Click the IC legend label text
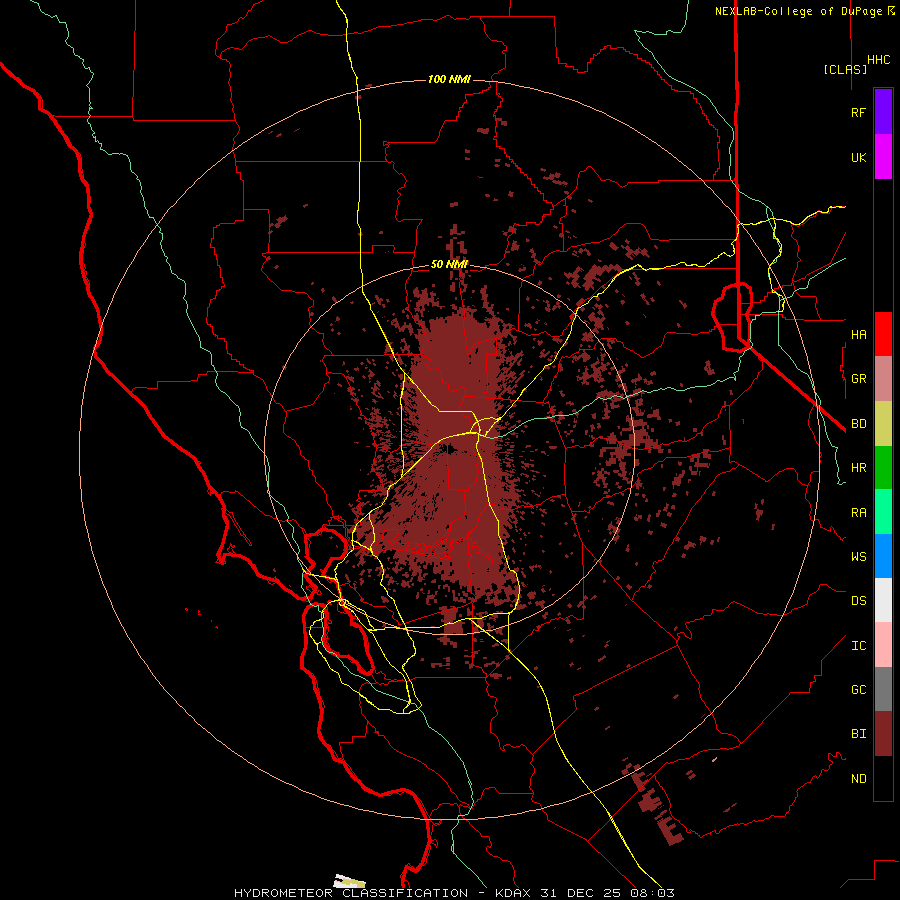This screenshot has width=900, height=900. [859, 646]
